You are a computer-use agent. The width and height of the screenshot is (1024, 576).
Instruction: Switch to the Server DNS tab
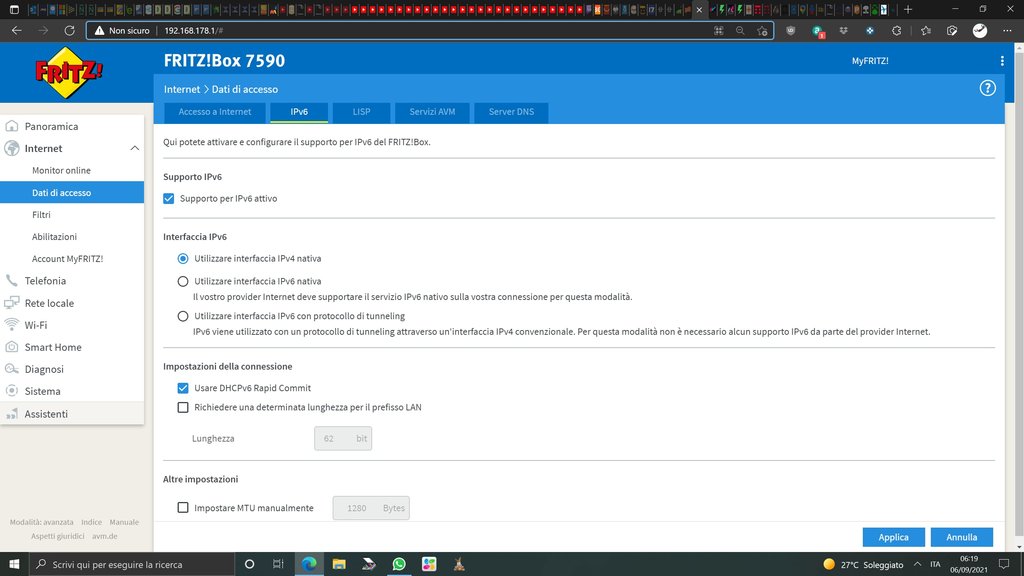click(x=511, y=112)
